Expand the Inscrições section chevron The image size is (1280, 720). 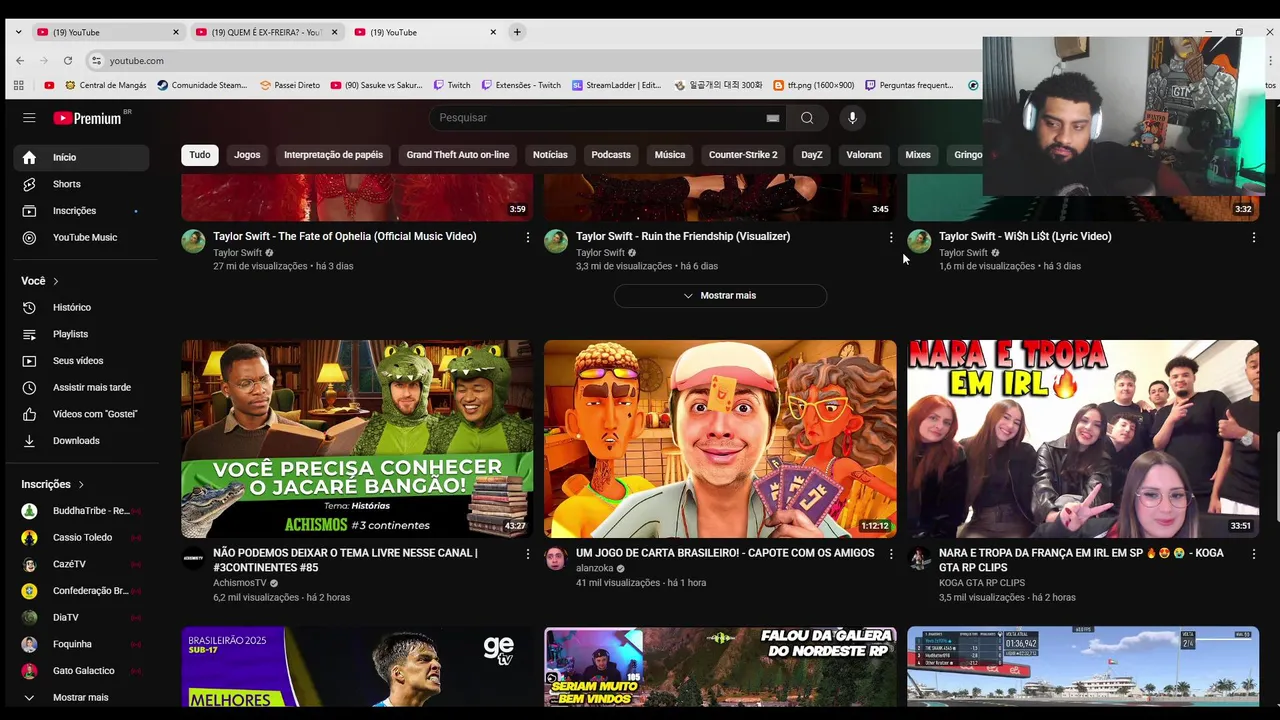click(x=81, y=484)
